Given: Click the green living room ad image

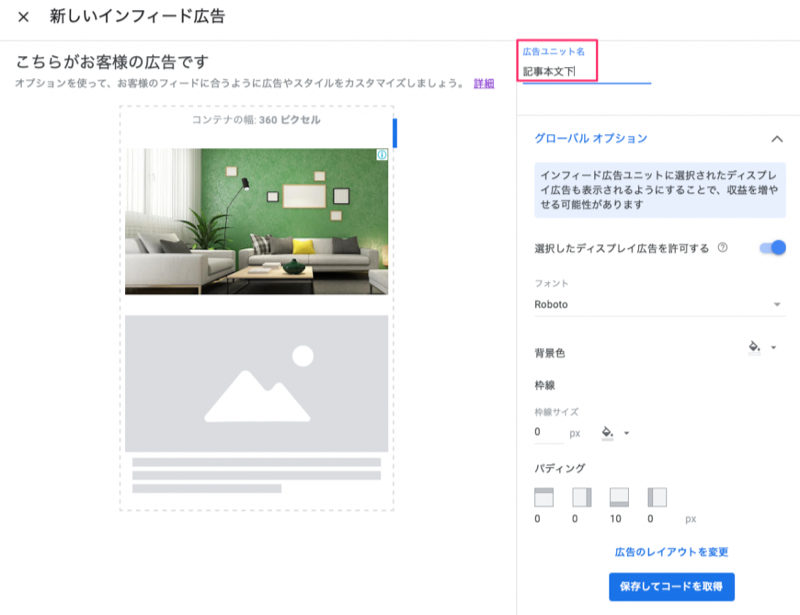Looking at the screenshot, I should pyautogui.click(x=257, y=222).
